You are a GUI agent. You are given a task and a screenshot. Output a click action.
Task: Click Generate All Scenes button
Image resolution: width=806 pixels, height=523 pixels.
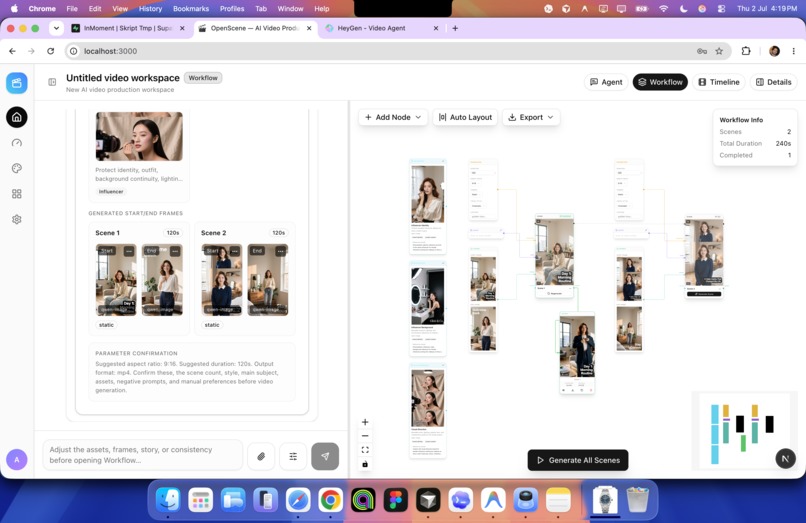tap(578, 460)
